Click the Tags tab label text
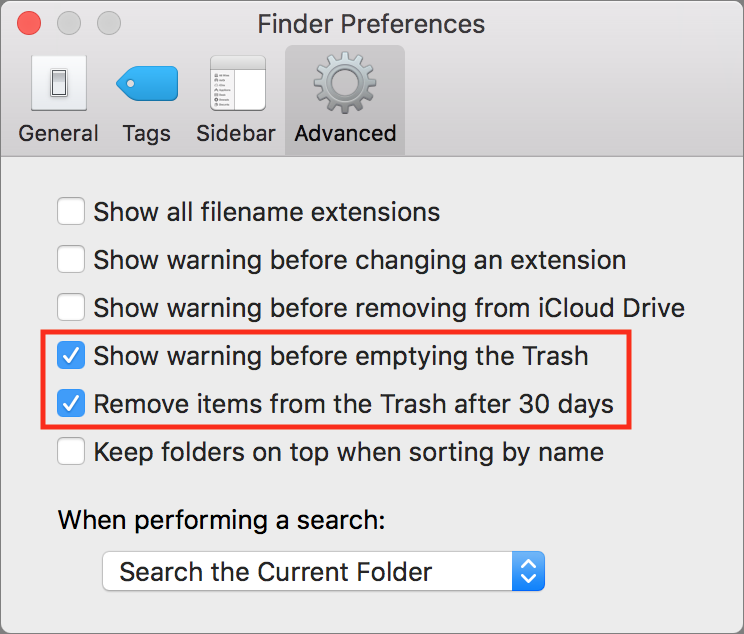744x634 pixels. (147, 134)
